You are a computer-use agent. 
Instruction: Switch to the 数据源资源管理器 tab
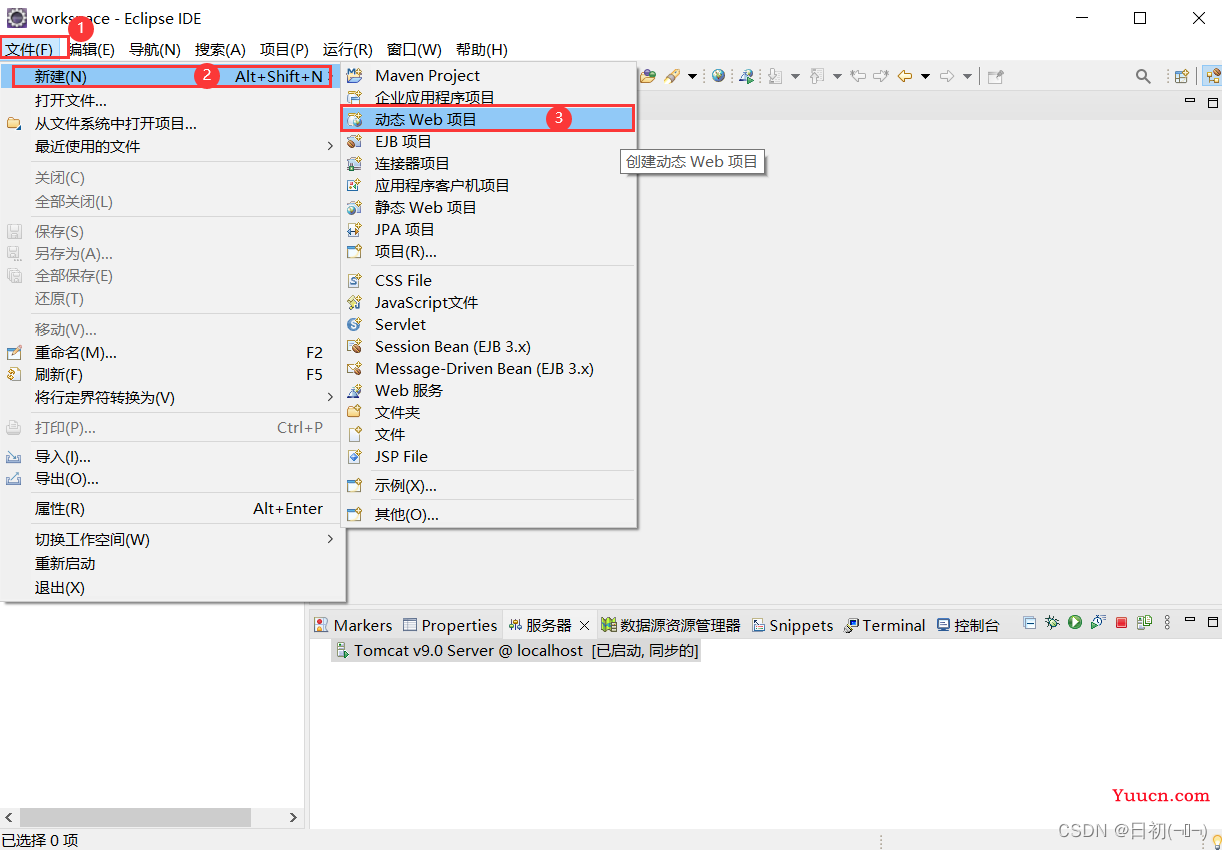pyautogui.click(x=671, y=625)
